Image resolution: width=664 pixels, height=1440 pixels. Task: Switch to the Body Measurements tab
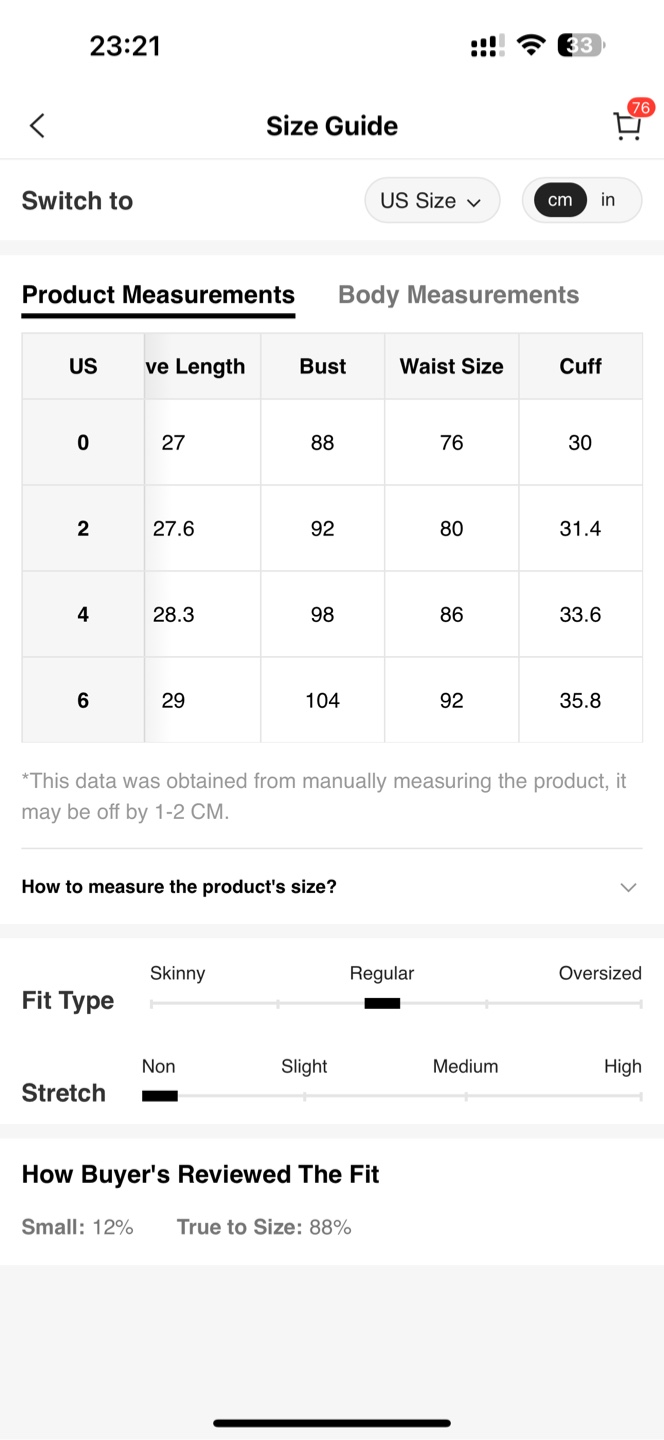458,295
